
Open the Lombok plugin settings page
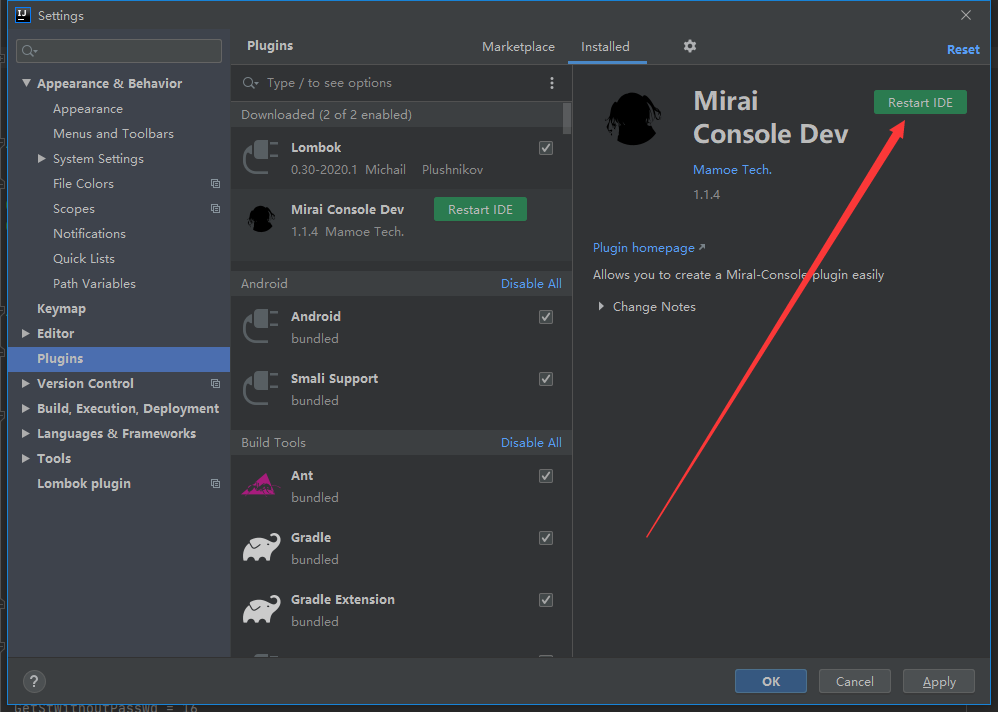[x=84, y=484]
